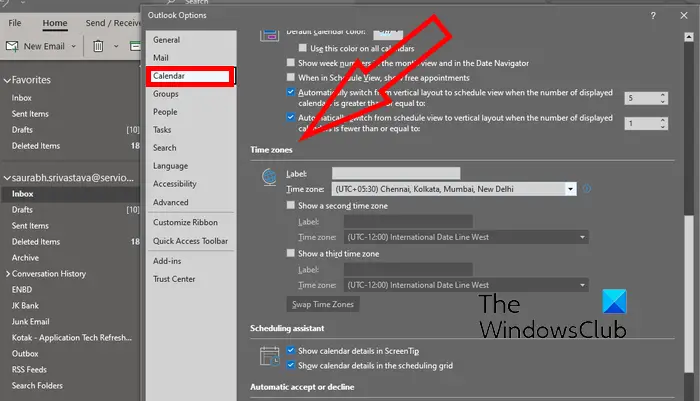Click the third time zone Label field
Viewport: 700px width, 401px height.
pyautogui.click(x=408, y=269)
